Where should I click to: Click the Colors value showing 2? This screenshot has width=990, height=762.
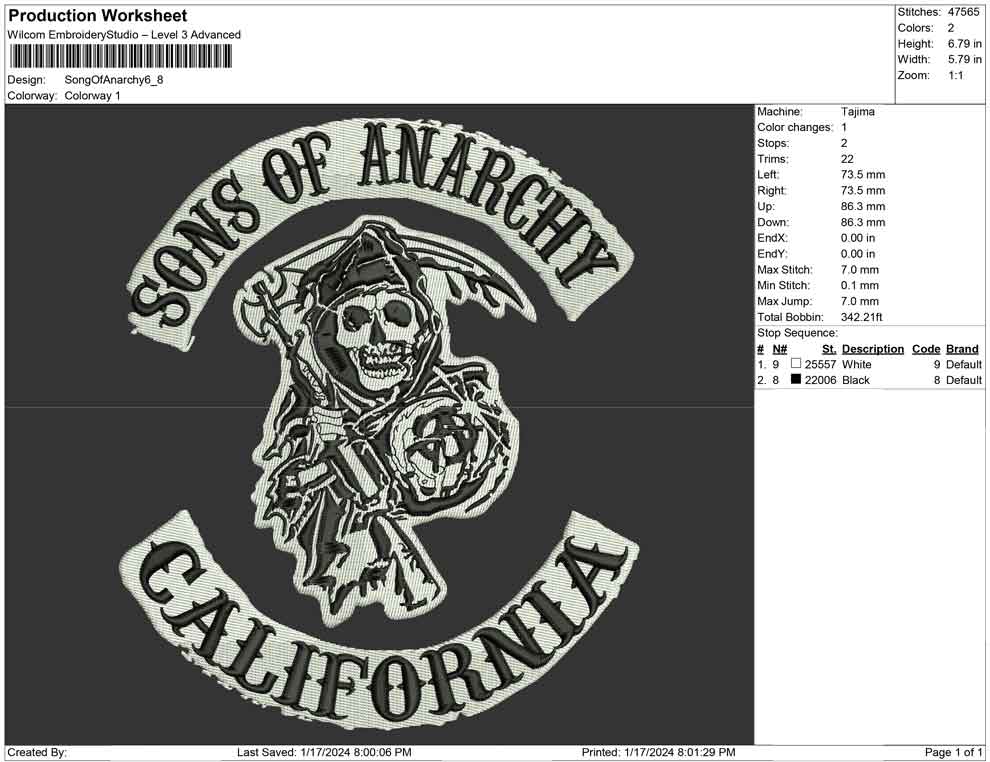952,28
